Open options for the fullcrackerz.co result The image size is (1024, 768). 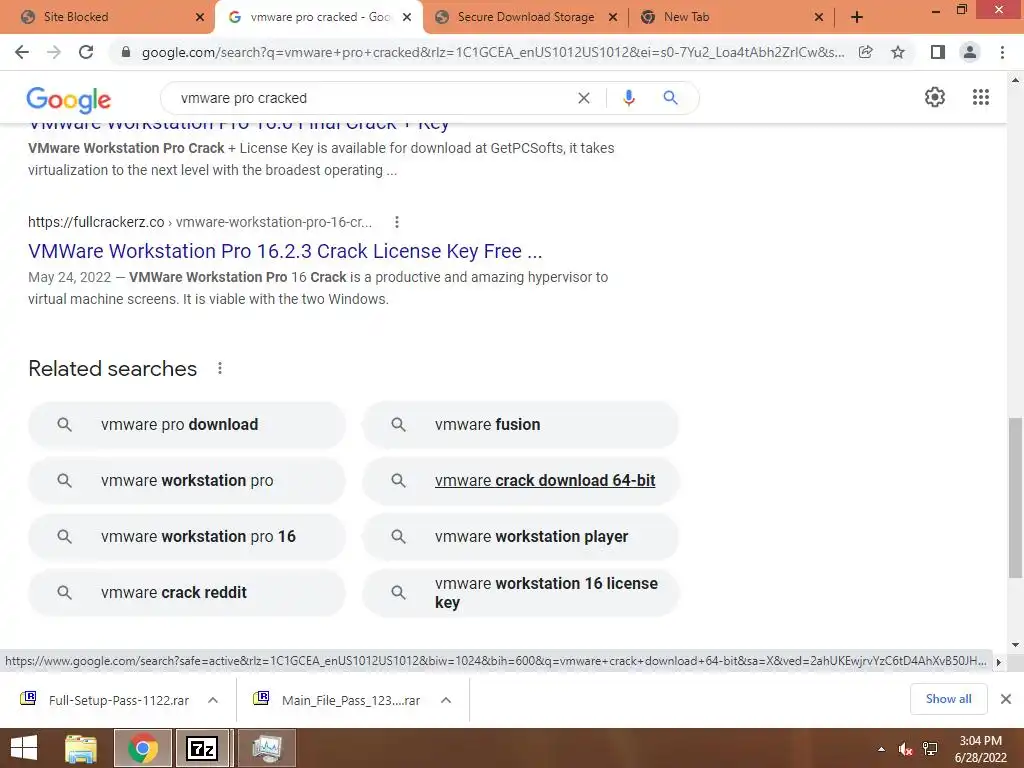coord(396,222)
